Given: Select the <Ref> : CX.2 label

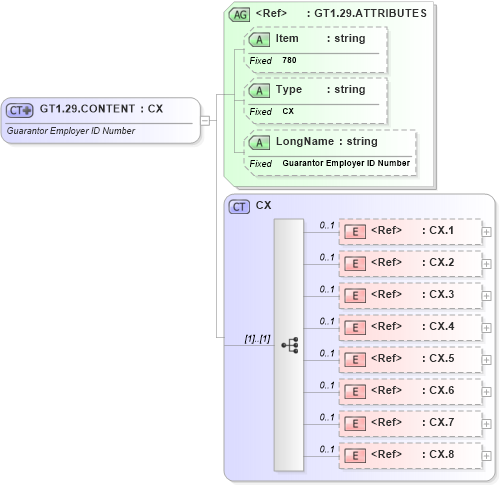Looking at the screenshot, I should click(412, 262).
